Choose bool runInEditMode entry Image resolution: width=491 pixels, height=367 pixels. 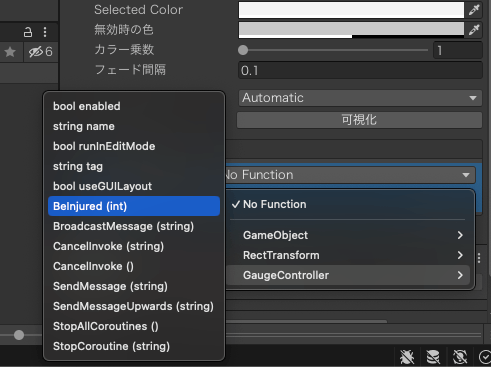coord(134,146)
